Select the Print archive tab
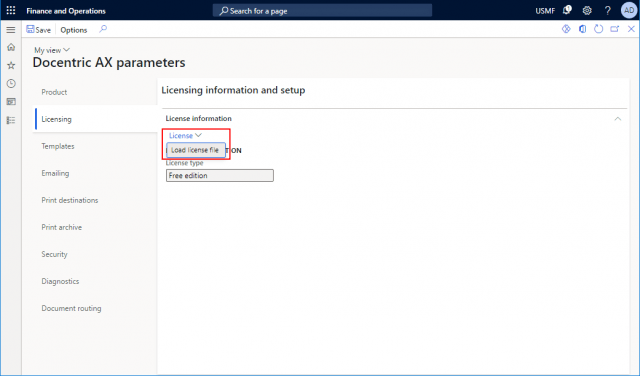640x376 pixels. click(x=62, y=227)
